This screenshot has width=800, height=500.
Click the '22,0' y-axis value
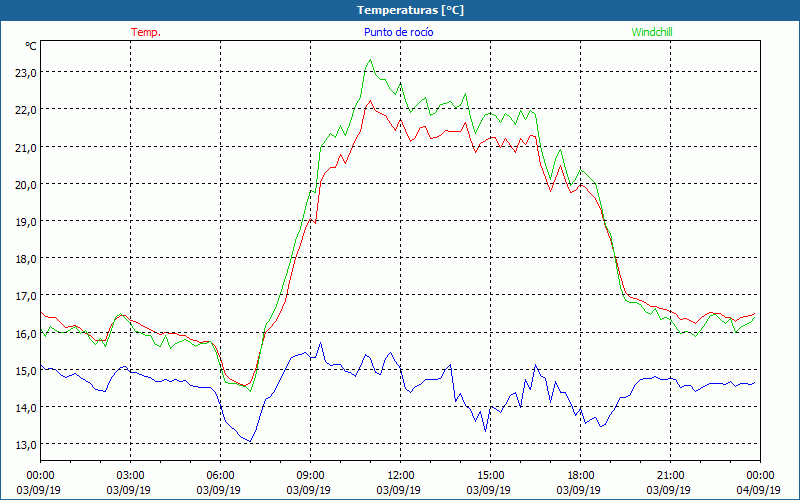26,110
